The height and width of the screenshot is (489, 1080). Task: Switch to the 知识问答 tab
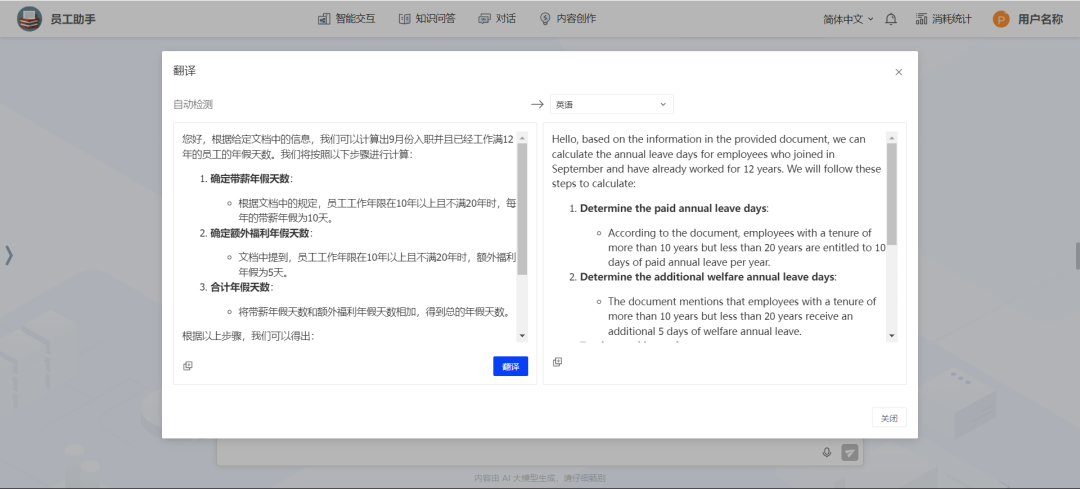pos(426,19)
